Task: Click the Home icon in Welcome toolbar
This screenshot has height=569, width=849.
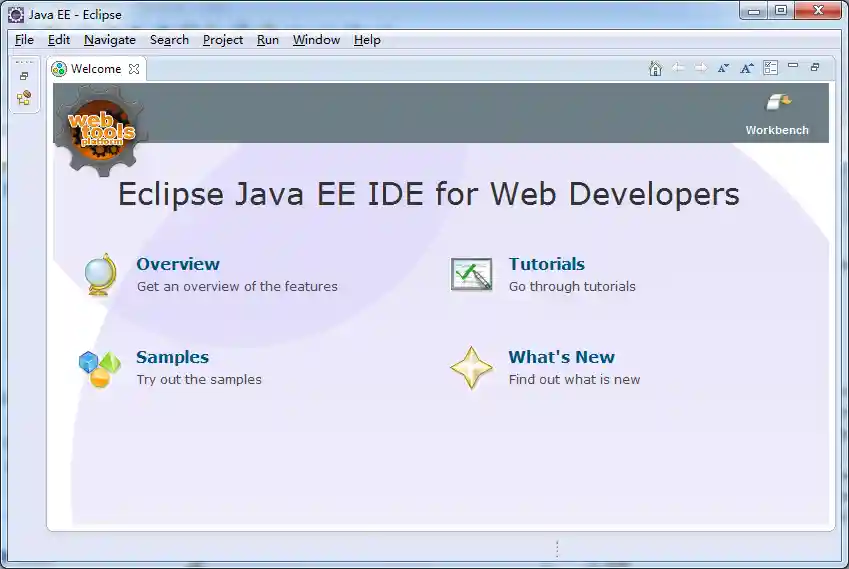Action: [x=655, y=68]
